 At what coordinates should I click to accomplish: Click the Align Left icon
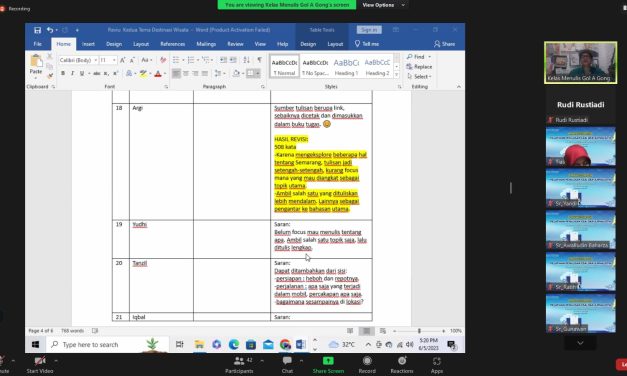pos(176,73)
